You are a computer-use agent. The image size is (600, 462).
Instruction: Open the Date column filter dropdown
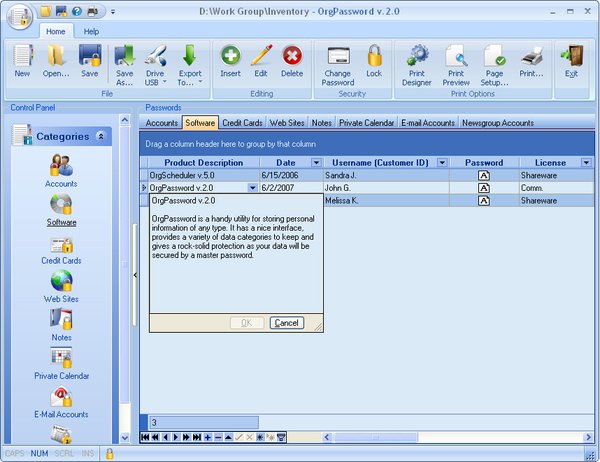tap(316, 163)
